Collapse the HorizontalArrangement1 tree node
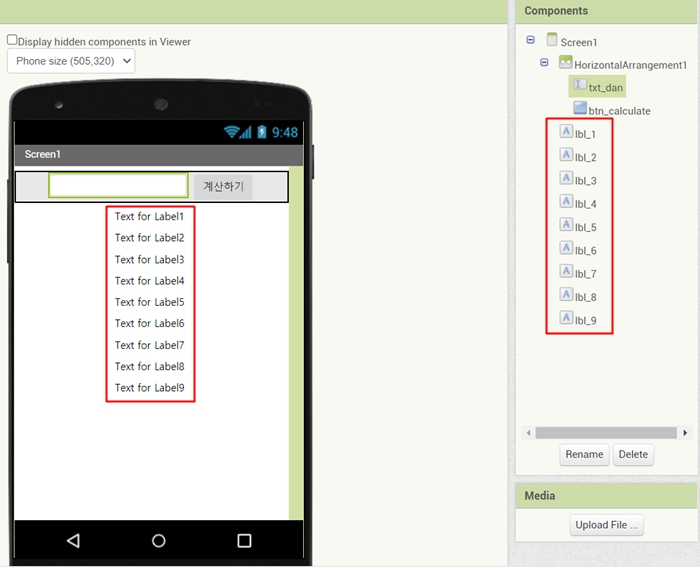Screen dimensions: 700x568 (544, 63)
